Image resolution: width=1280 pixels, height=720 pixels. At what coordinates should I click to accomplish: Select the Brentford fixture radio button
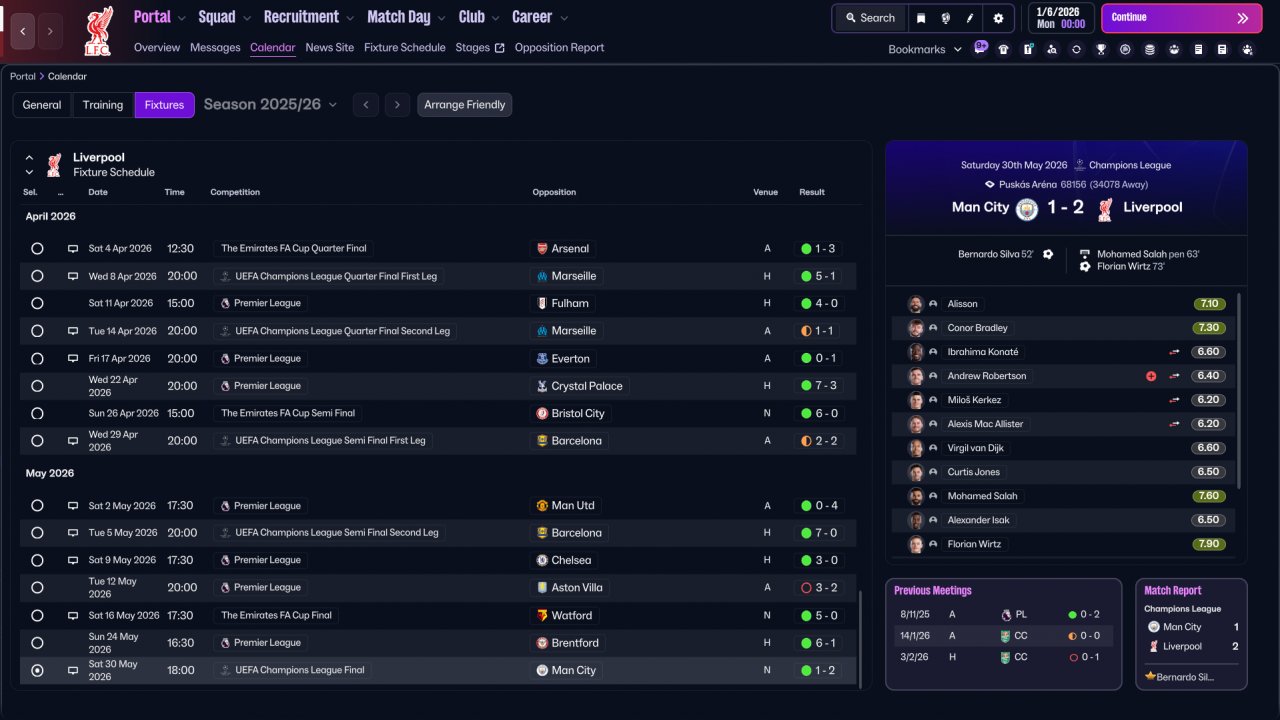(37, 643)
